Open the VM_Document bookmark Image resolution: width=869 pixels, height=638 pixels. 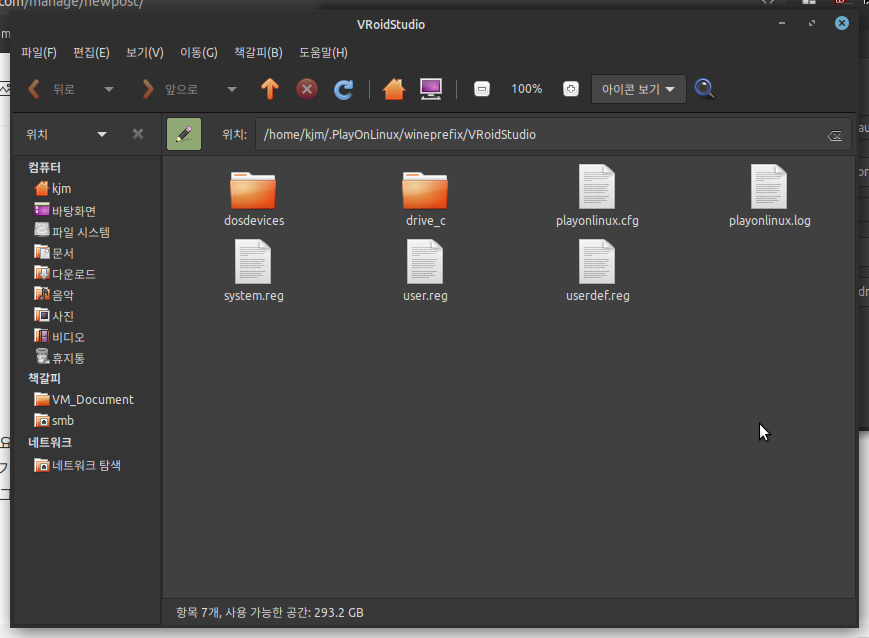[84, 400]
